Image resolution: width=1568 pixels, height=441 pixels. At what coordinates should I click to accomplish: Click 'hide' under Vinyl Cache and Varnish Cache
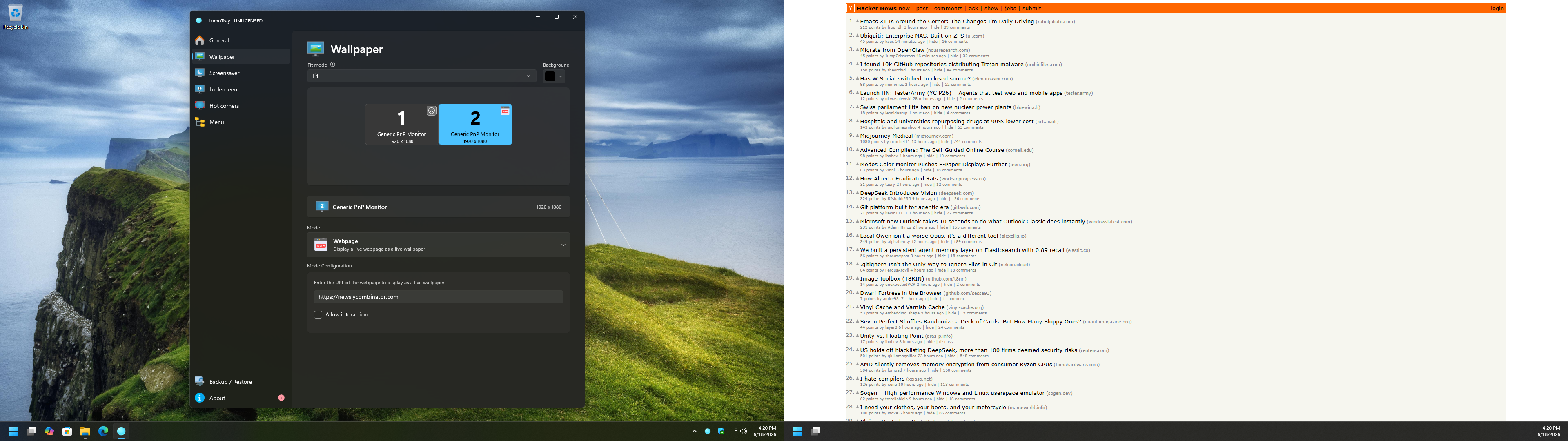(x=952, y=313)
